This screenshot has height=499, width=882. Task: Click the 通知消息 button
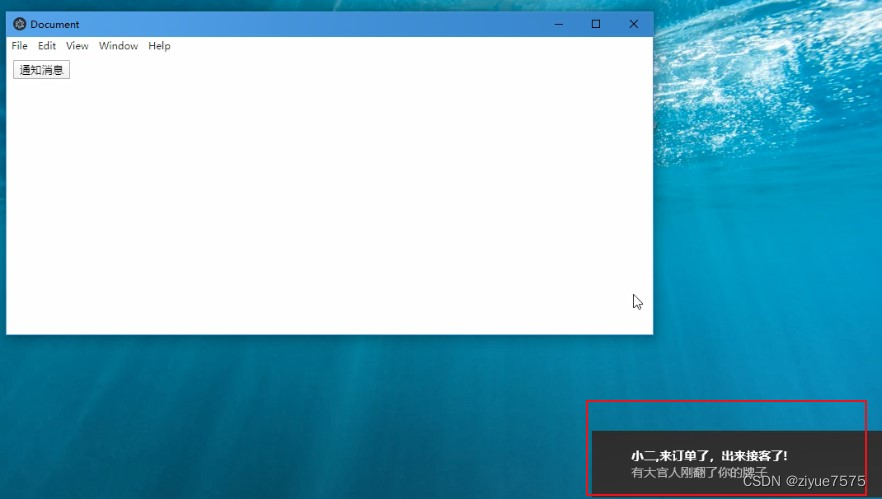click(x=42, y=70)
